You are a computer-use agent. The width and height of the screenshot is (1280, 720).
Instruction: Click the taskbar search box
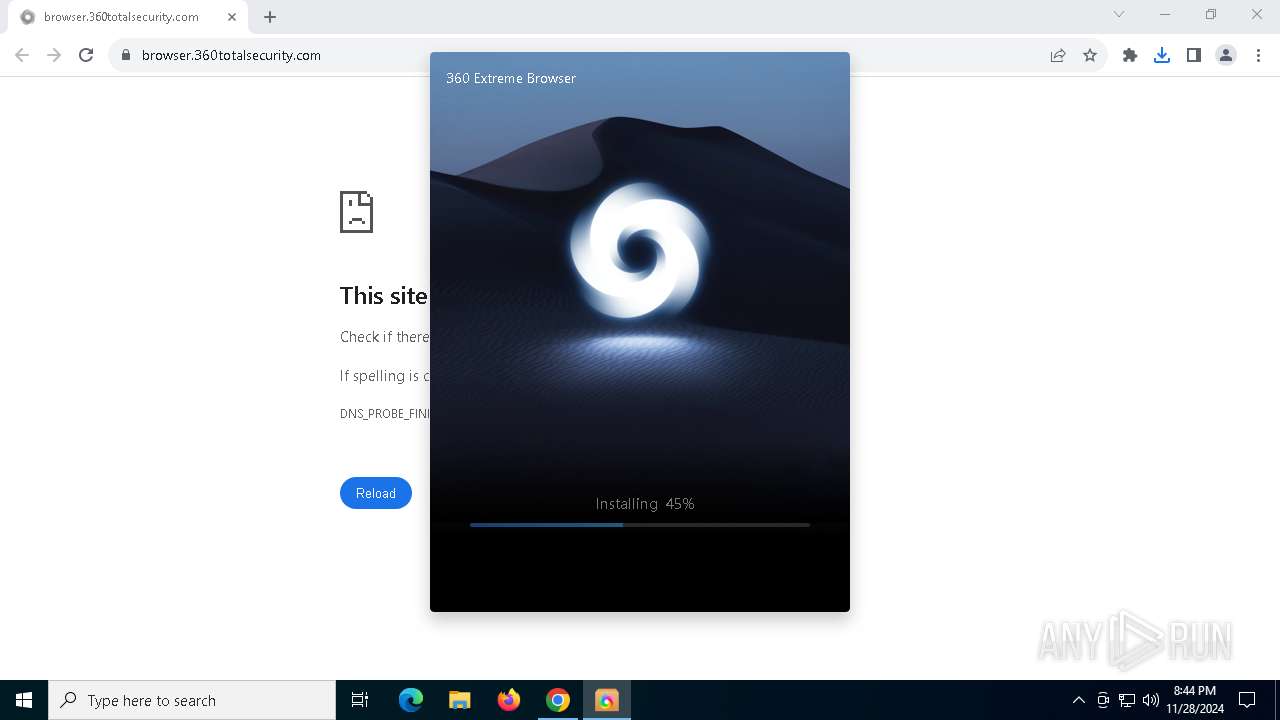tap(192, 700)
